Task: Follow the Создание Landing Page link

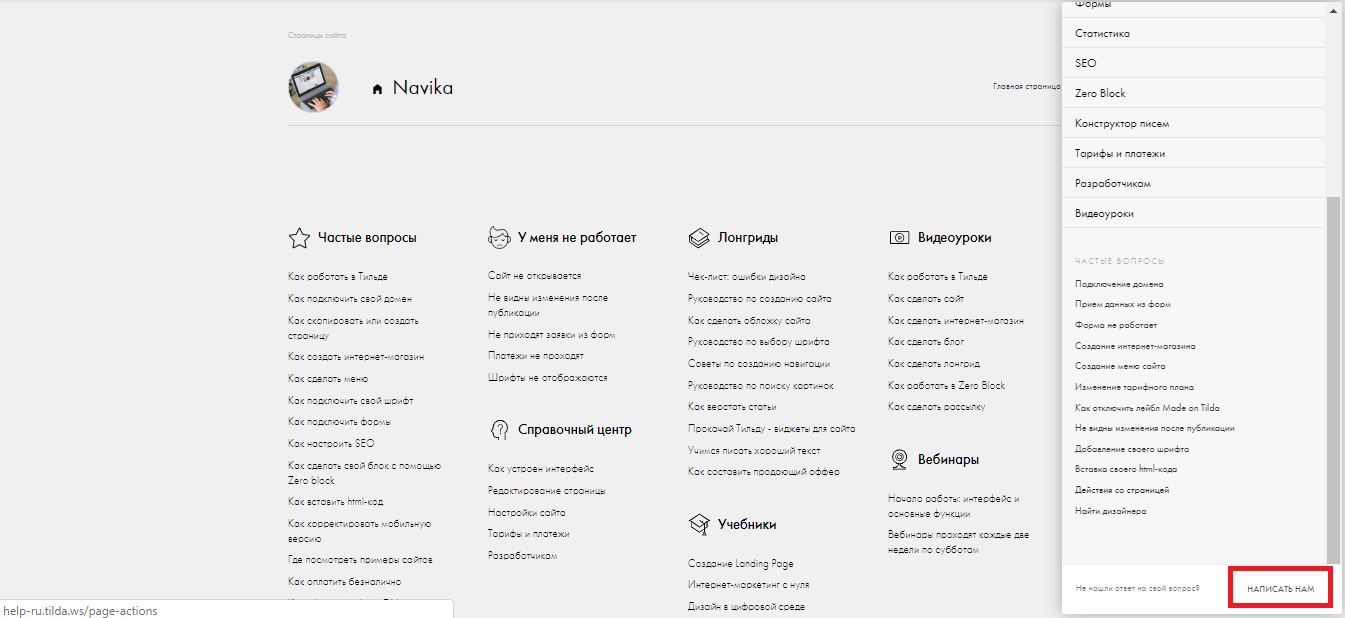Action: (x=740, y=564)
